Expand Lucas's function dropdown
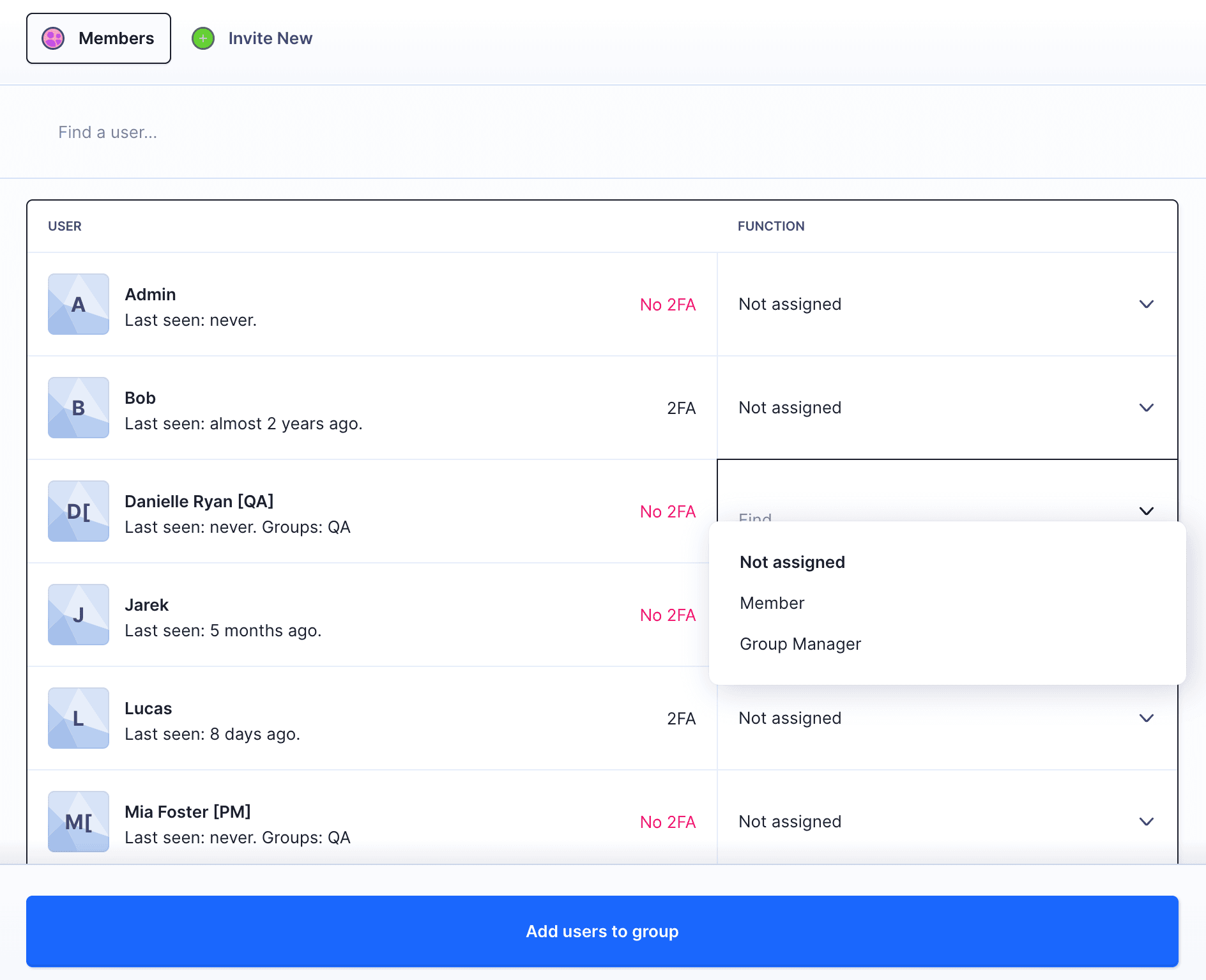Viewport: 1206px width, 980px height. (x=1146, y=718)
